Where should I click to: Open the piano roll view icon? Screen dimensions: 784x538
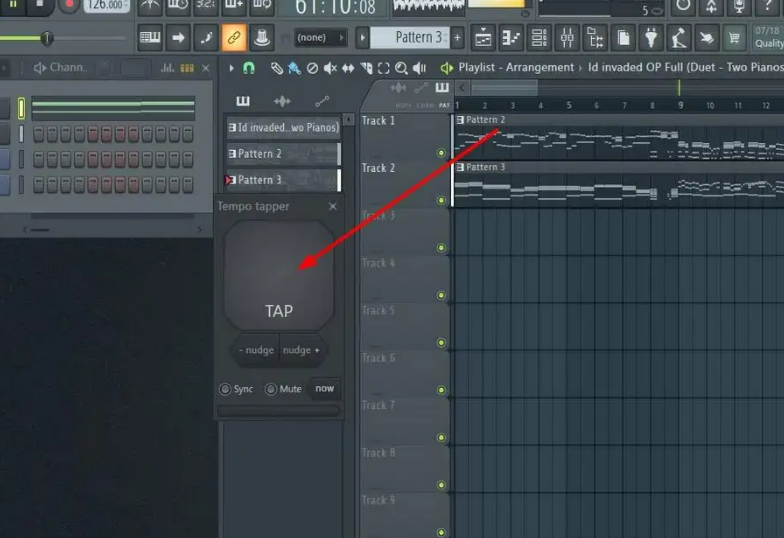click(511, 38)
